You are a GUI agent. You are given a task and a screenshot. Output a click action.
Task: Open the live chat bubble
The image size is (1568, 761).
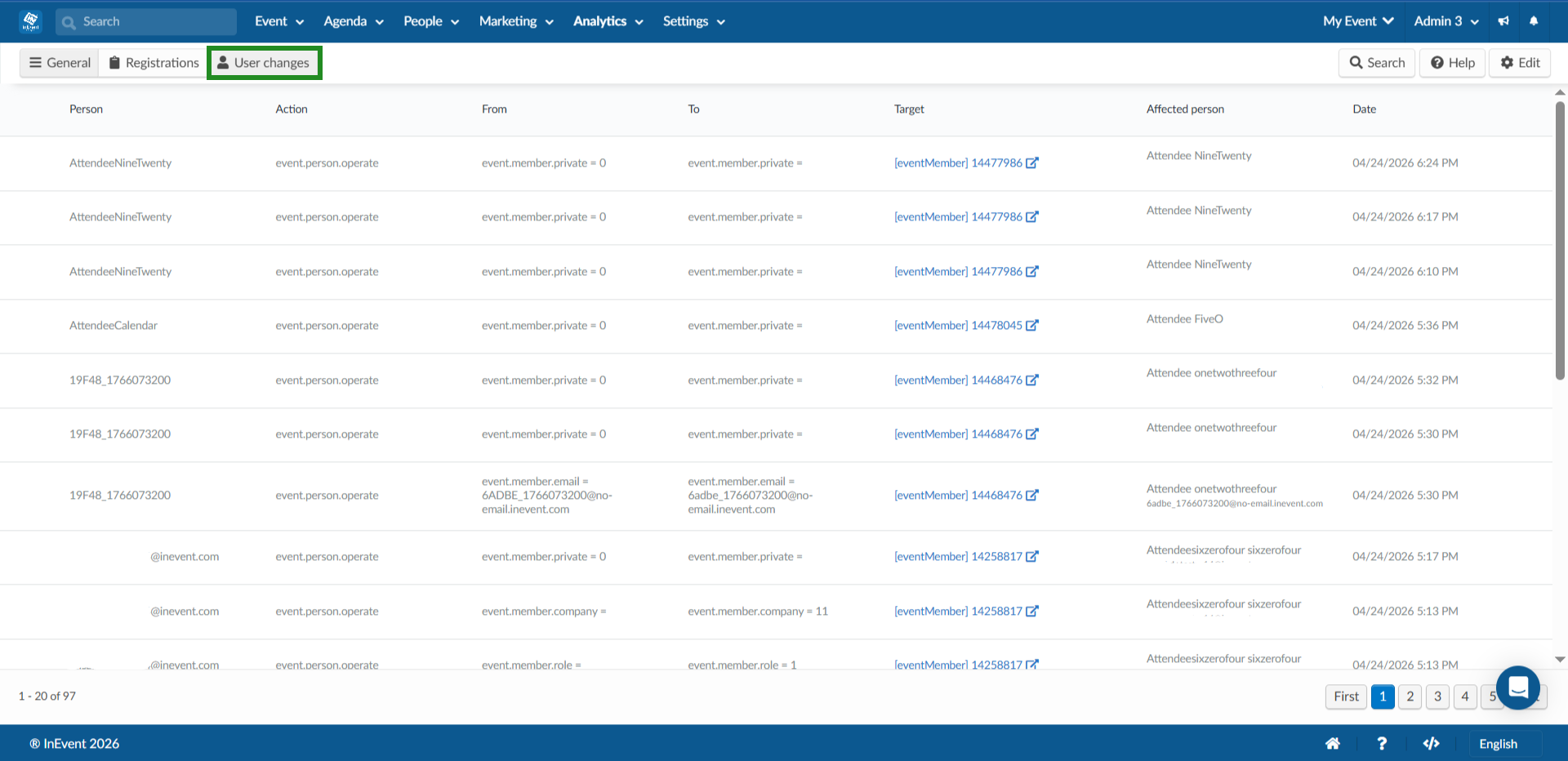point(1518,688)
